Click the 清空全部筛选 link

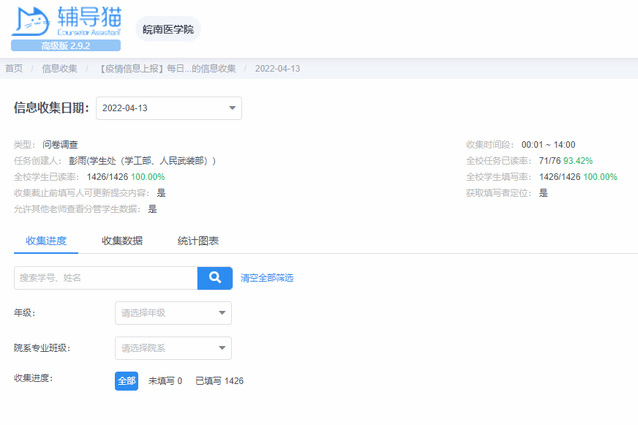coord(267,278)
